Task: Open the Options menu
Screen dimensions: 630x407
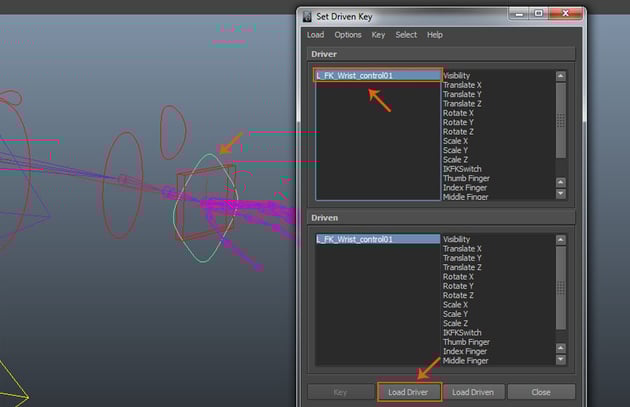Action: coord(348,35)
